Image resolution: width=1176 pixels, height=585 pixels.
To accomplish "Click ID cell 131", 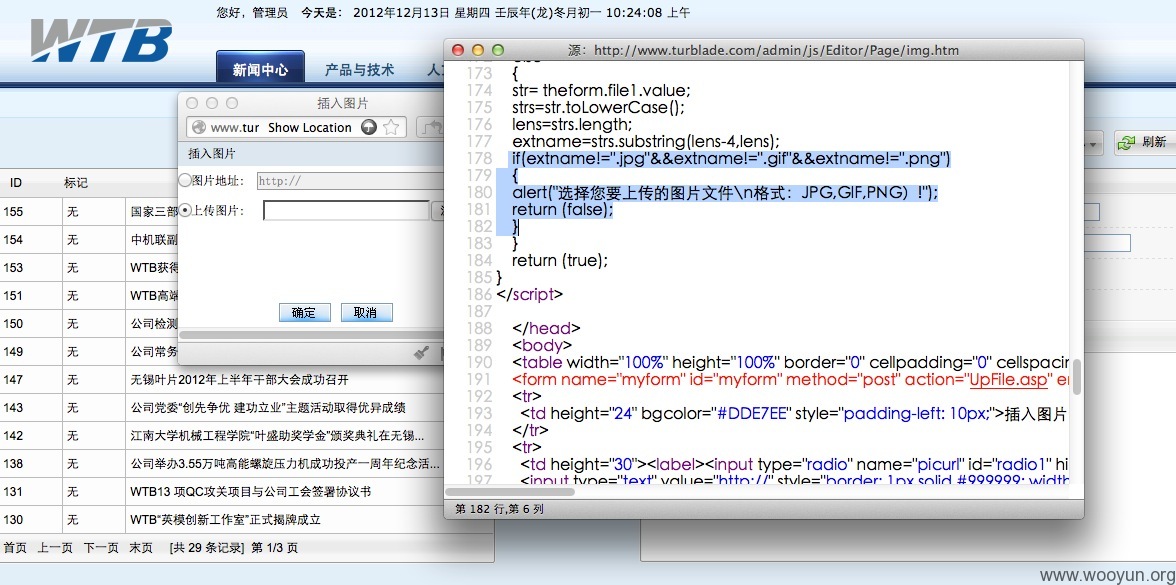I will point(14,492).
